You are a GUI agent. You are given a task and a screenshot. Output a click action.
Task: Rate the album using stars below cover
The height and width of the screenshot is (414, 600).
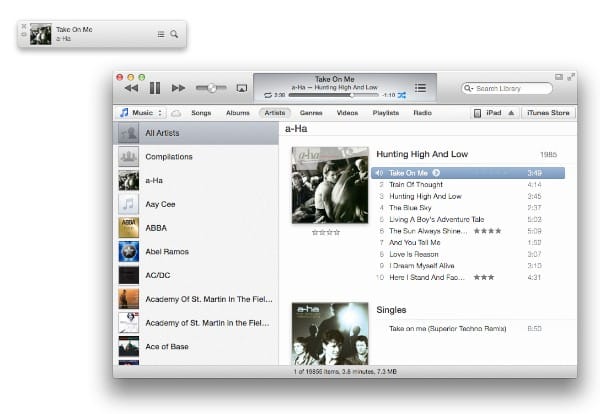tap(326, 232)
